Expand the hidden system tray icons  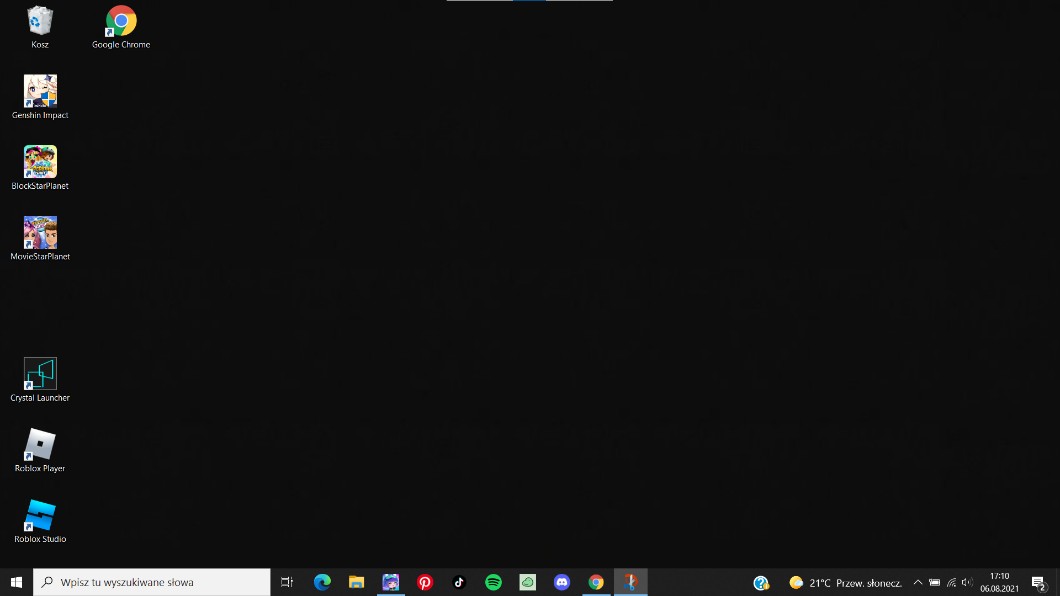point(917,582)
